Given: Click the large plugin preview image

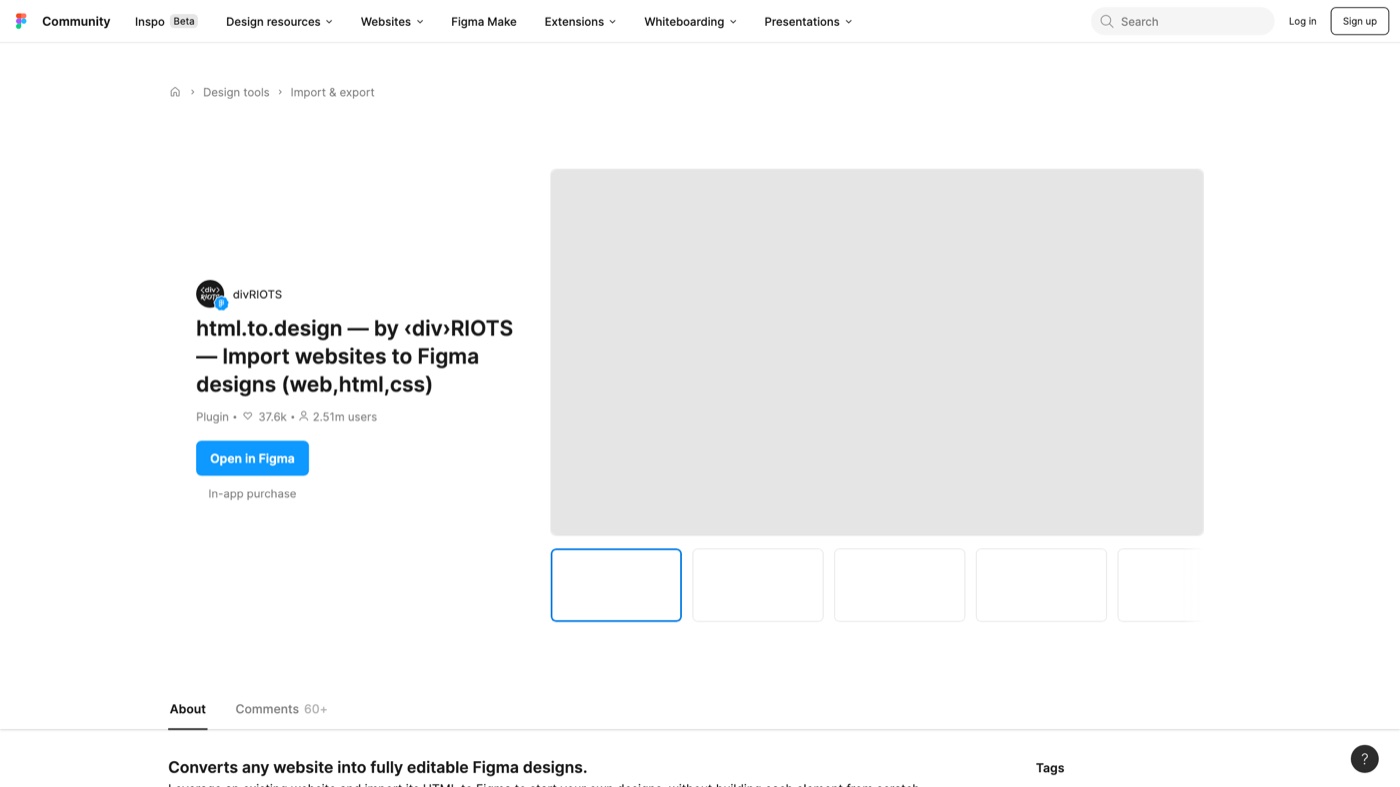Looking at the screenshot, I should (x=877, y=352).
